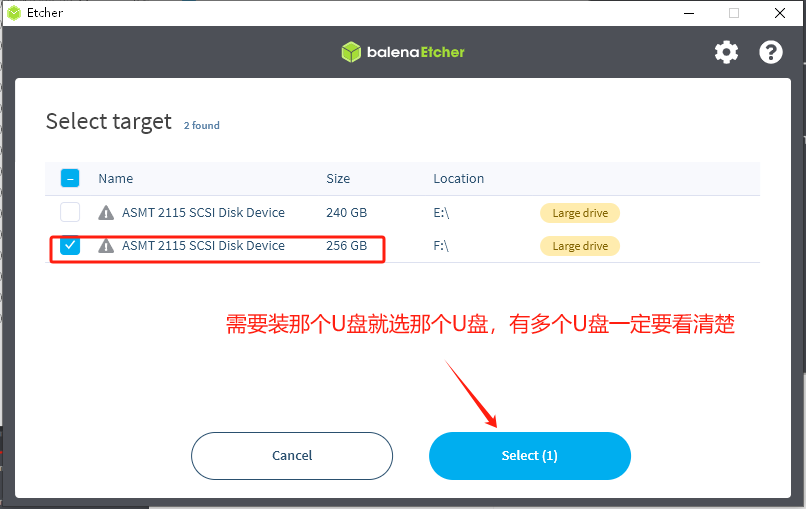Click the E:\ location cell
The width and height of the screenshot is (806, 509).
pyautogui.click(x=441, y=212)
